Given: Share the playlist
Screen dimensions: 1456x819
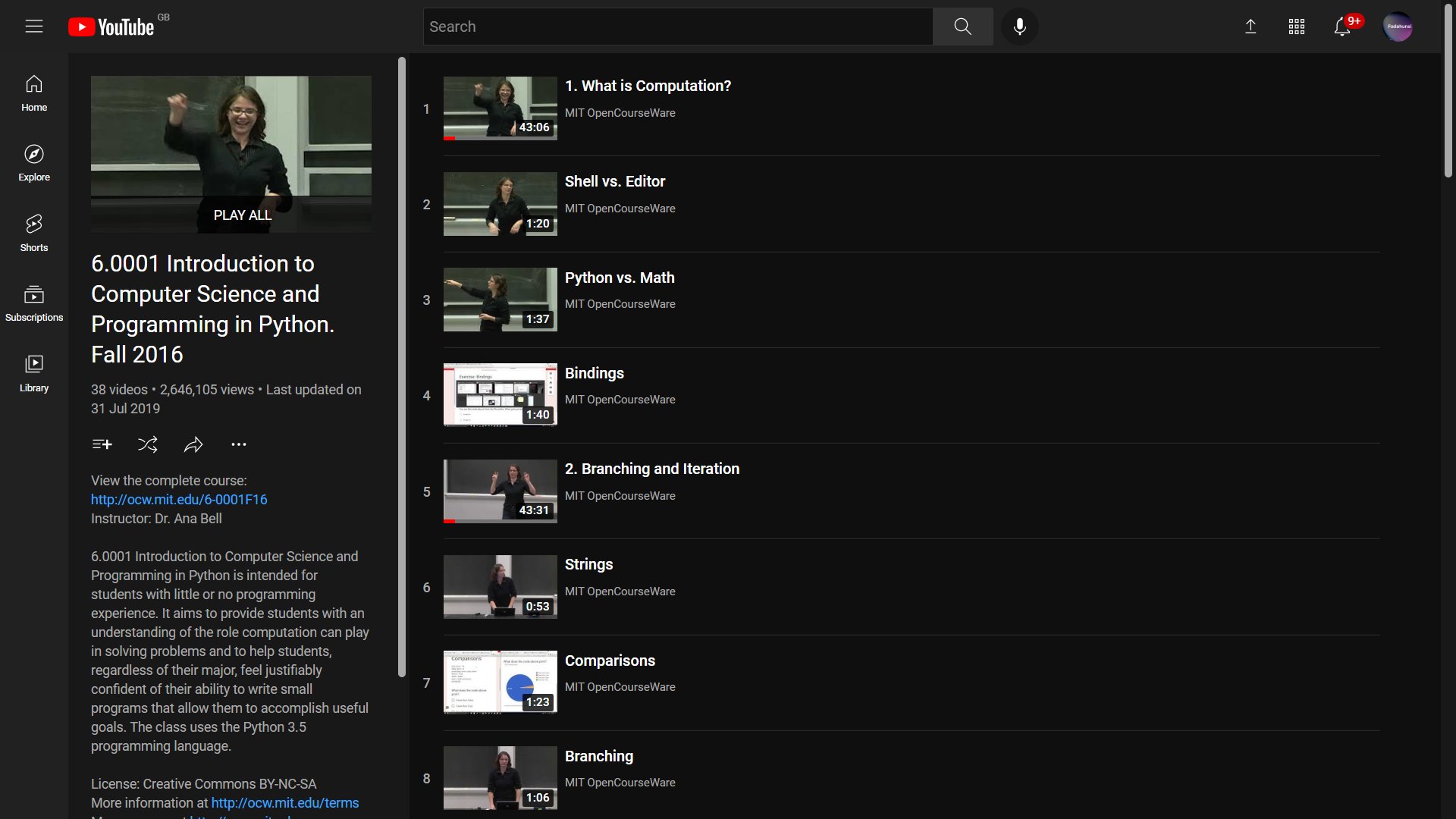Looking at the screenshot, I should click(x=193, y=444).
